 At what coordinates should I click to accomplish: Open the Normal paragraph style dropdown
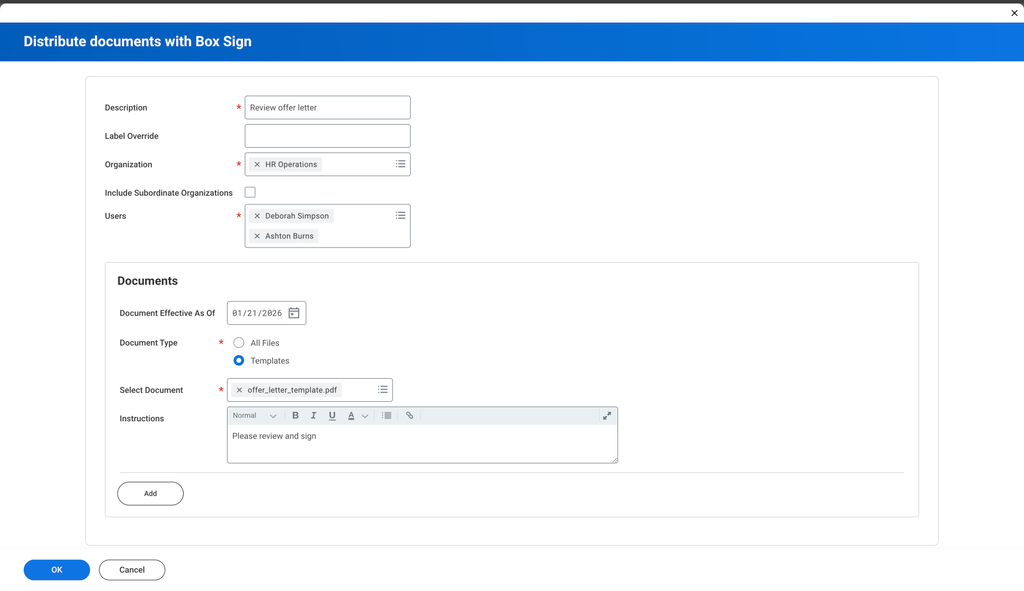[254, 416]
